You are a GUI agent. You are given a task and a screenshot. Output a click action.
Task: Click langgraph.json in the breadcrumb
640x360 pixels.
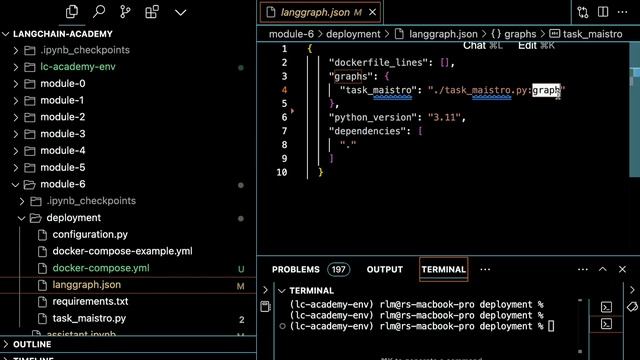click(443, 34)
